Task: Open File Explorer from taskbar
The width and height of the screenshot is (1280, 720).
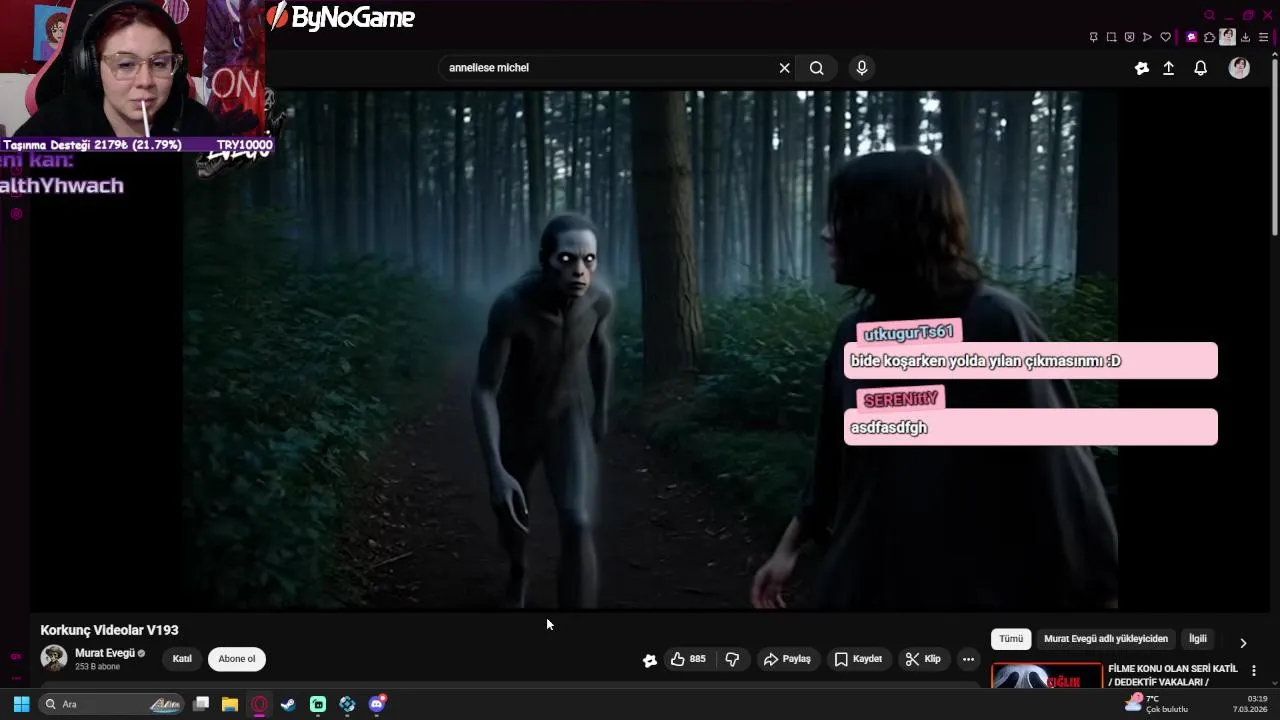Action: 230,704
